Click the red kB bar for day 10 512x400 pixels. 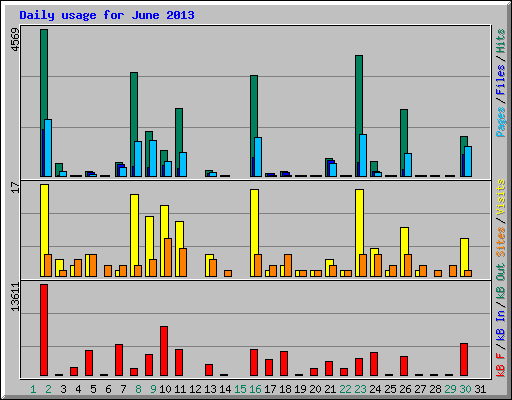click(x=164, y=351)
